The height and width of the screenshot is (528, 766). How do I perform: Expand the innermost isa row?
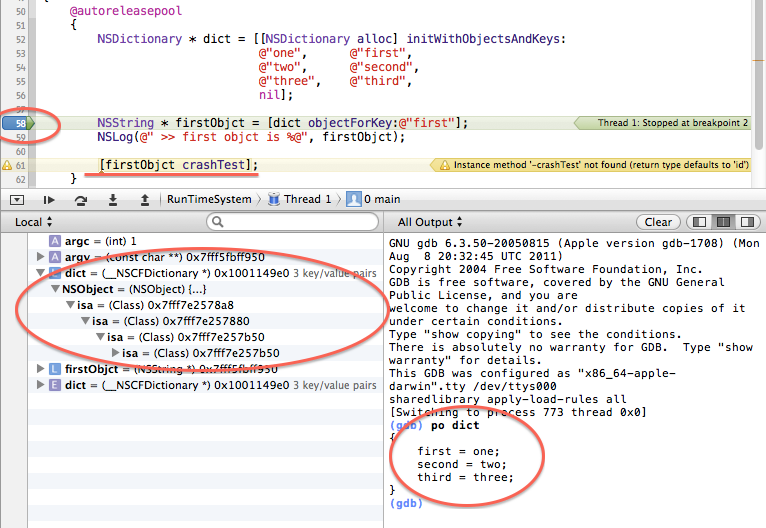(x=115, y=352)
